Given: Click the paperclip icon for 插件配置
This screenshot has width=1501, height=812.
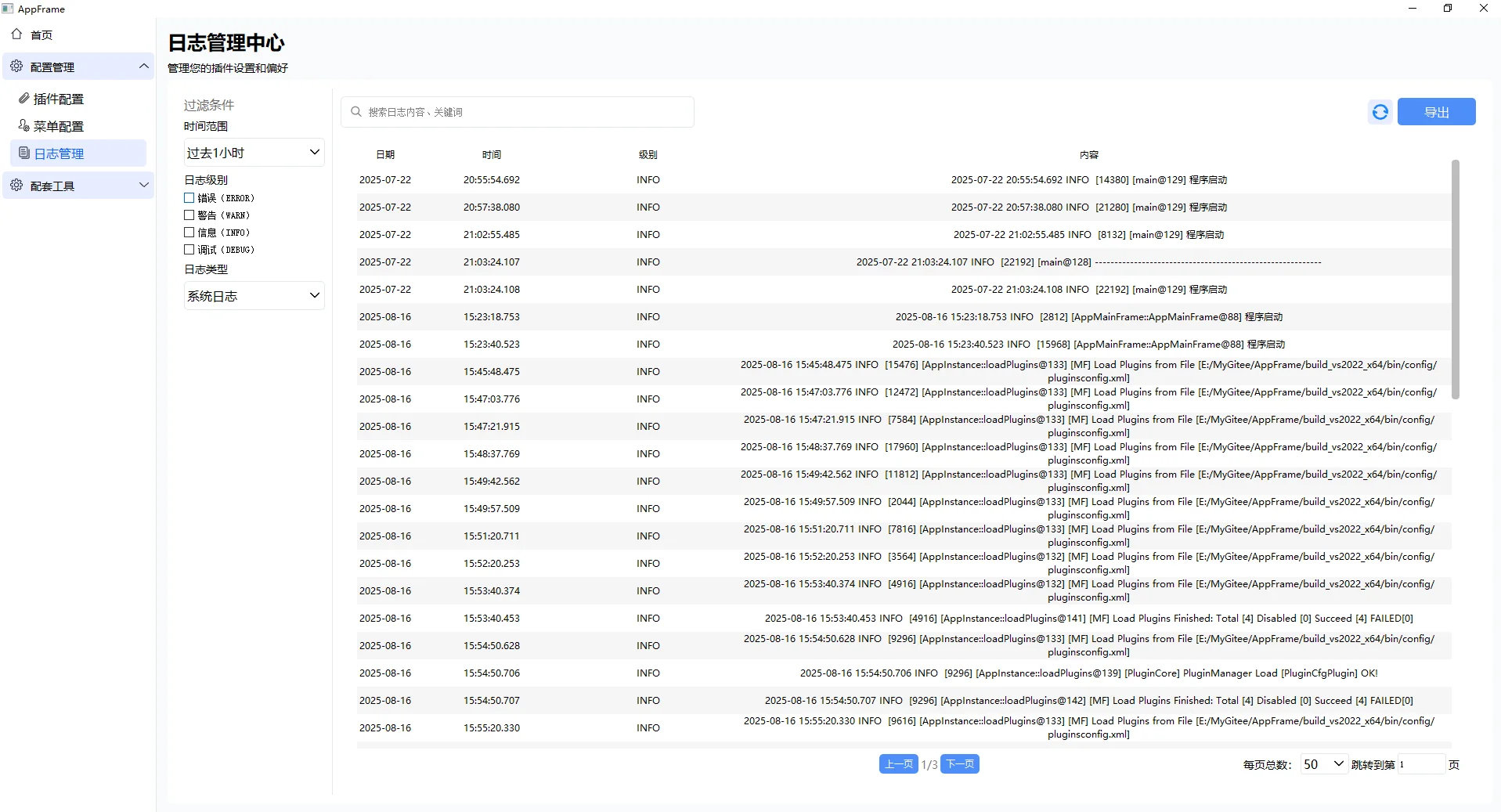Looking at the screenshot, I should 24,99.
